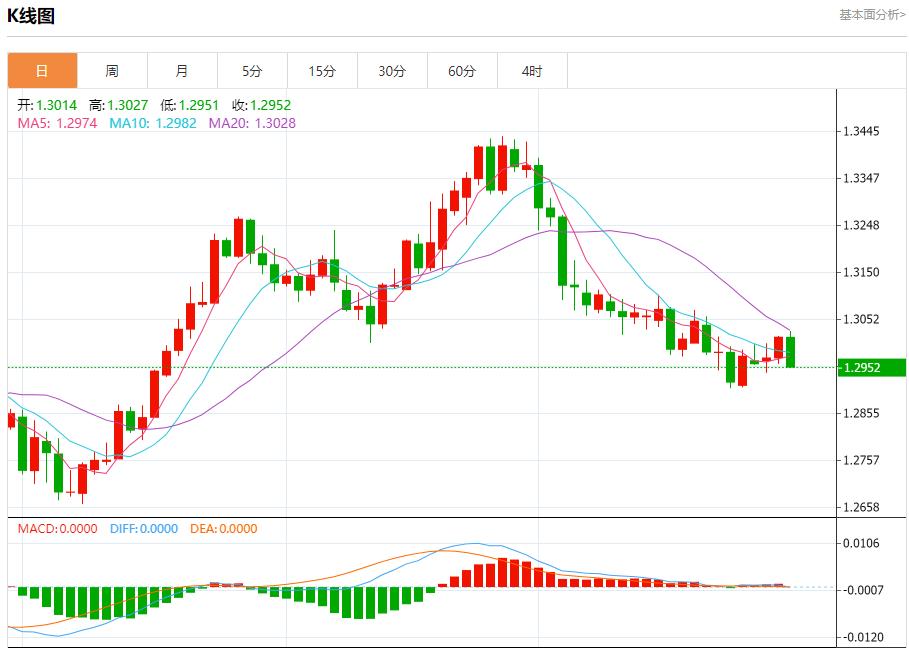Select the 30分 timeframe tab
The image size is (909, 648).
[x=392, y=71]
